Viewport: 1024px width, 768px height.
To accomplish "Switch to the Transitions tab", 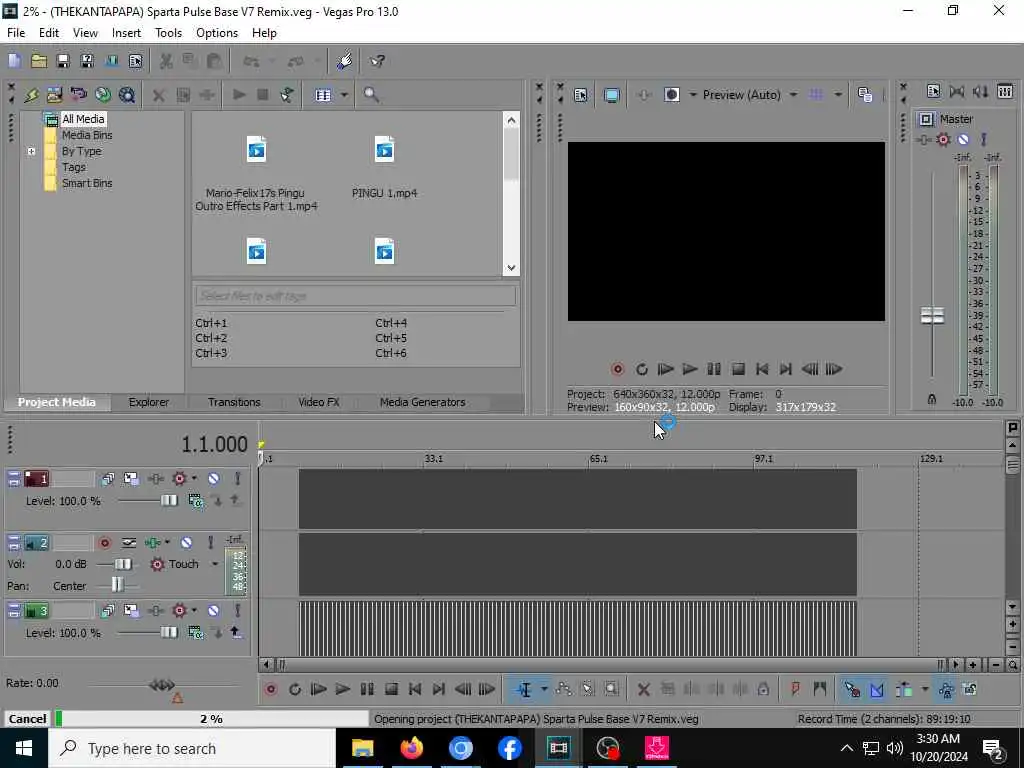I will pos(234,402).
